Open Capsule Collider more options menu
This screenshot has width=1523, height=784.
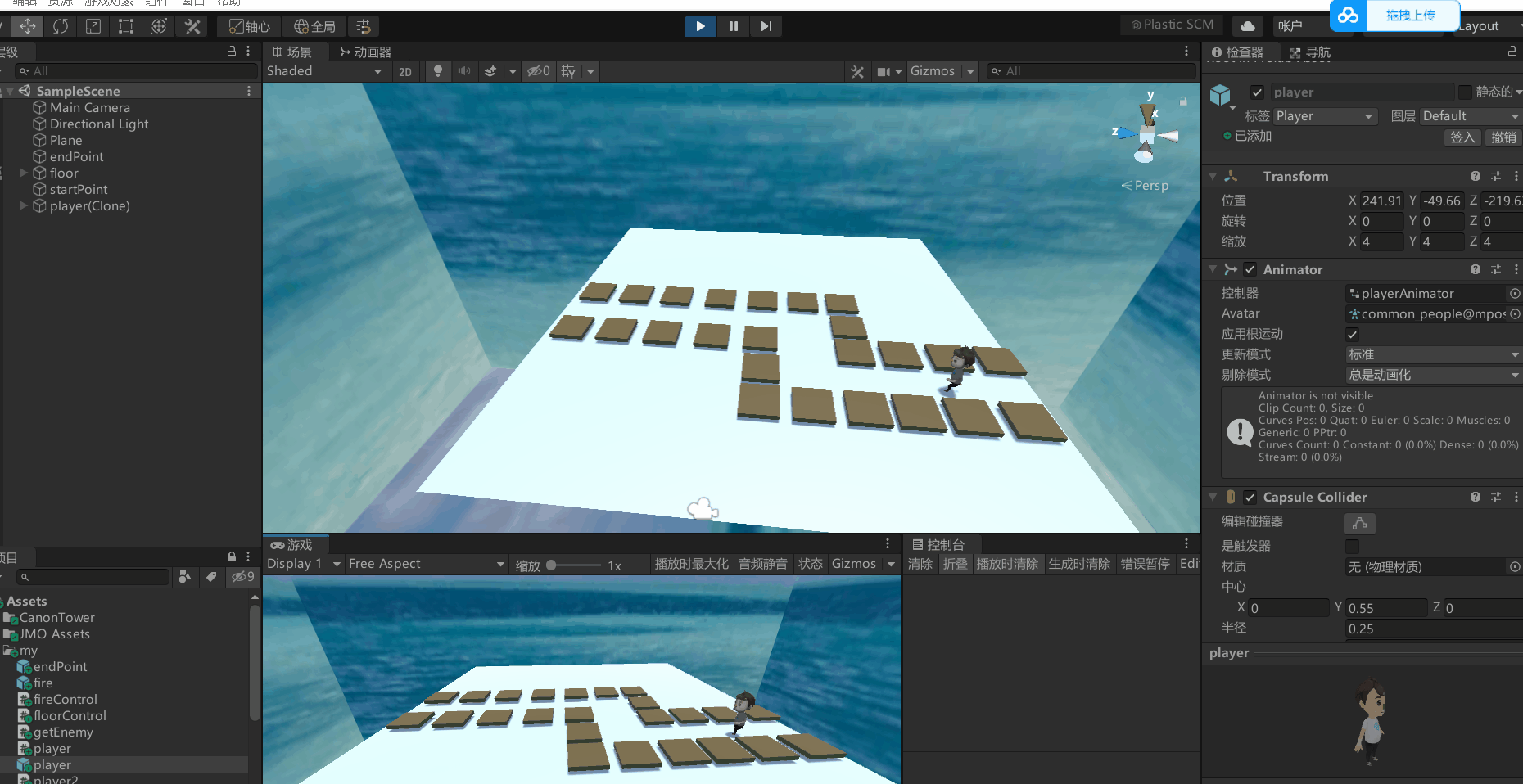1516,497
